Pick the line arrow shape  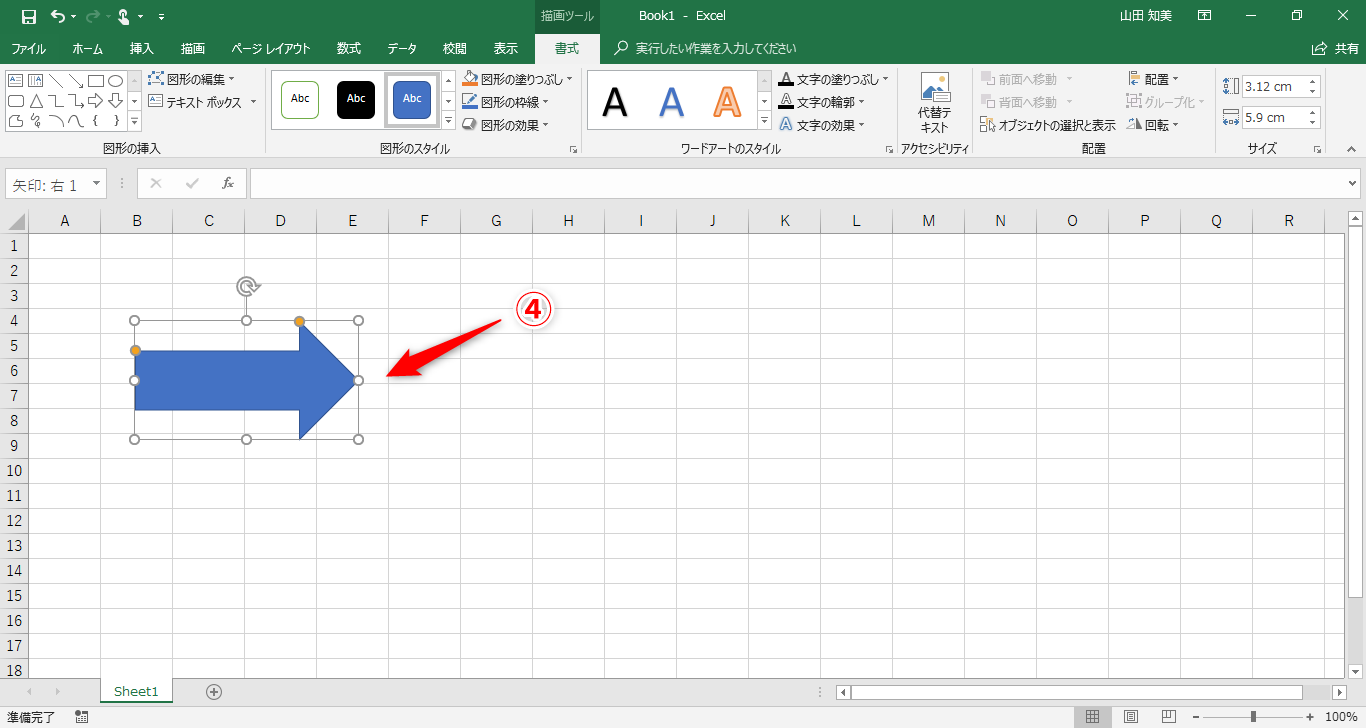(75, 80)
